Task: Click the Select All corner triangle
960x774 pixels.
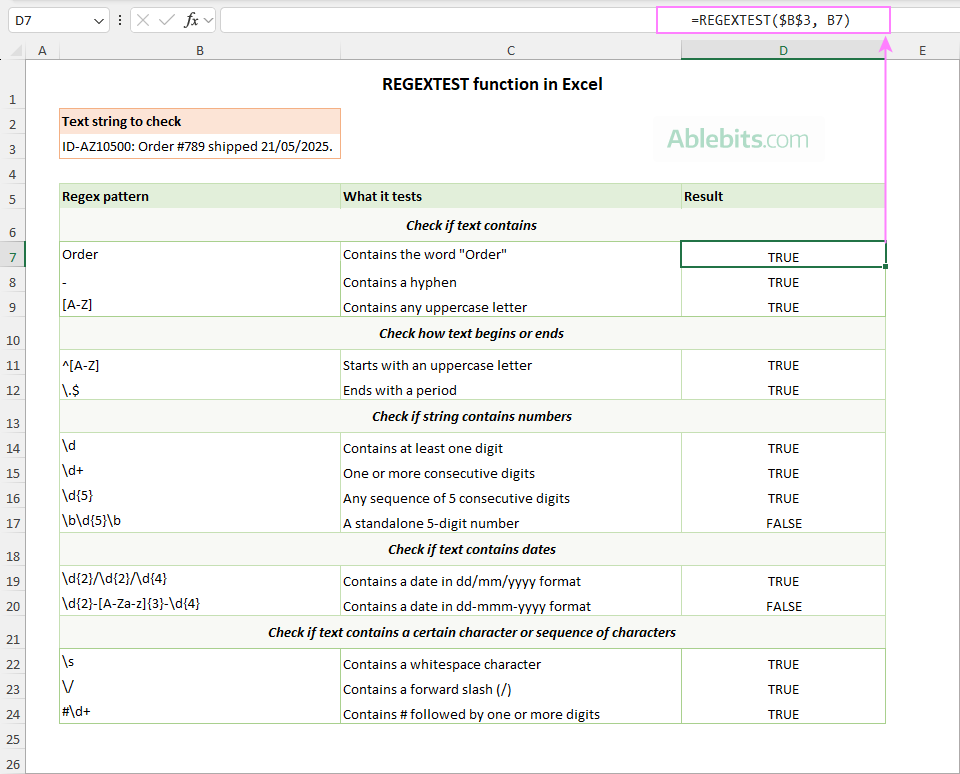Action: tap(17, 51)
